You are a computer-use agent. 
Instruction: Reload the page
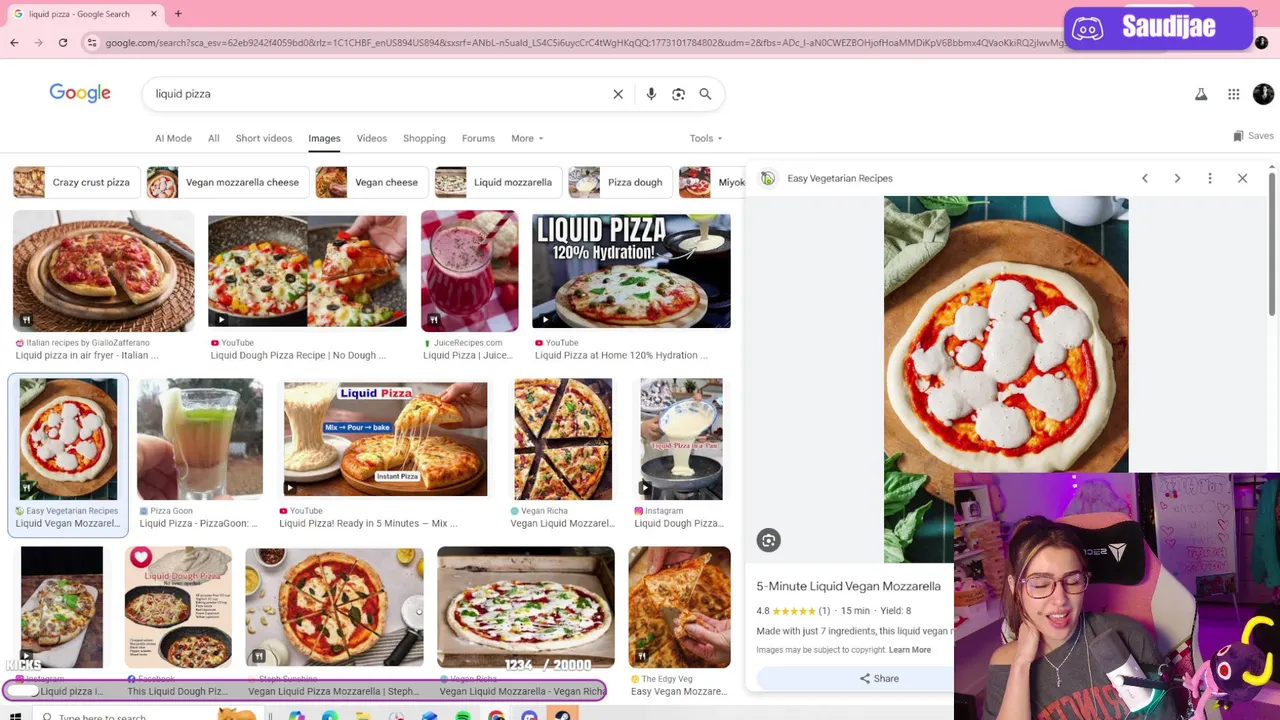coord(63,43)
